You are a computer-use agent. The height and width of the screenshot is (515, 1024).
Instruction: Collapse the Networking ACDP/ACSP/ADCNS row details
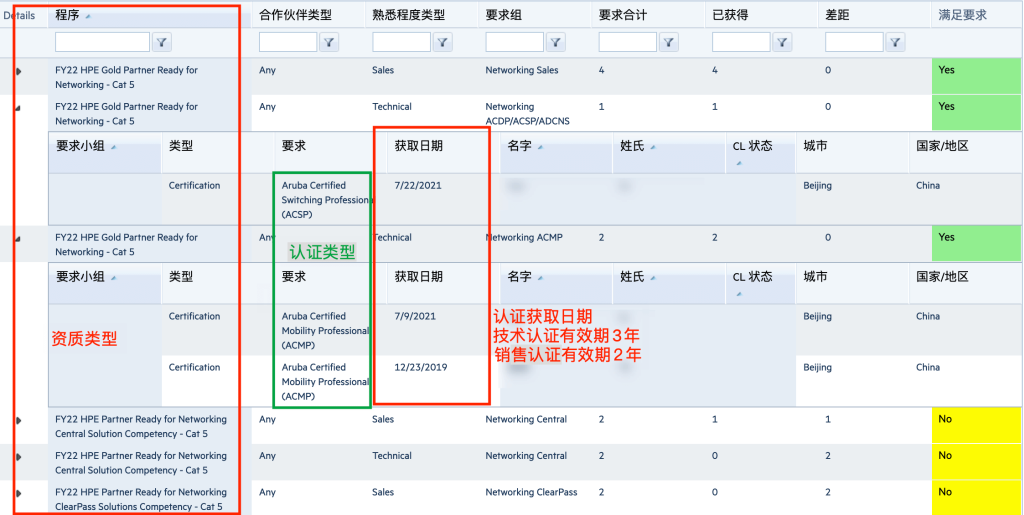[x=18, y=108]
